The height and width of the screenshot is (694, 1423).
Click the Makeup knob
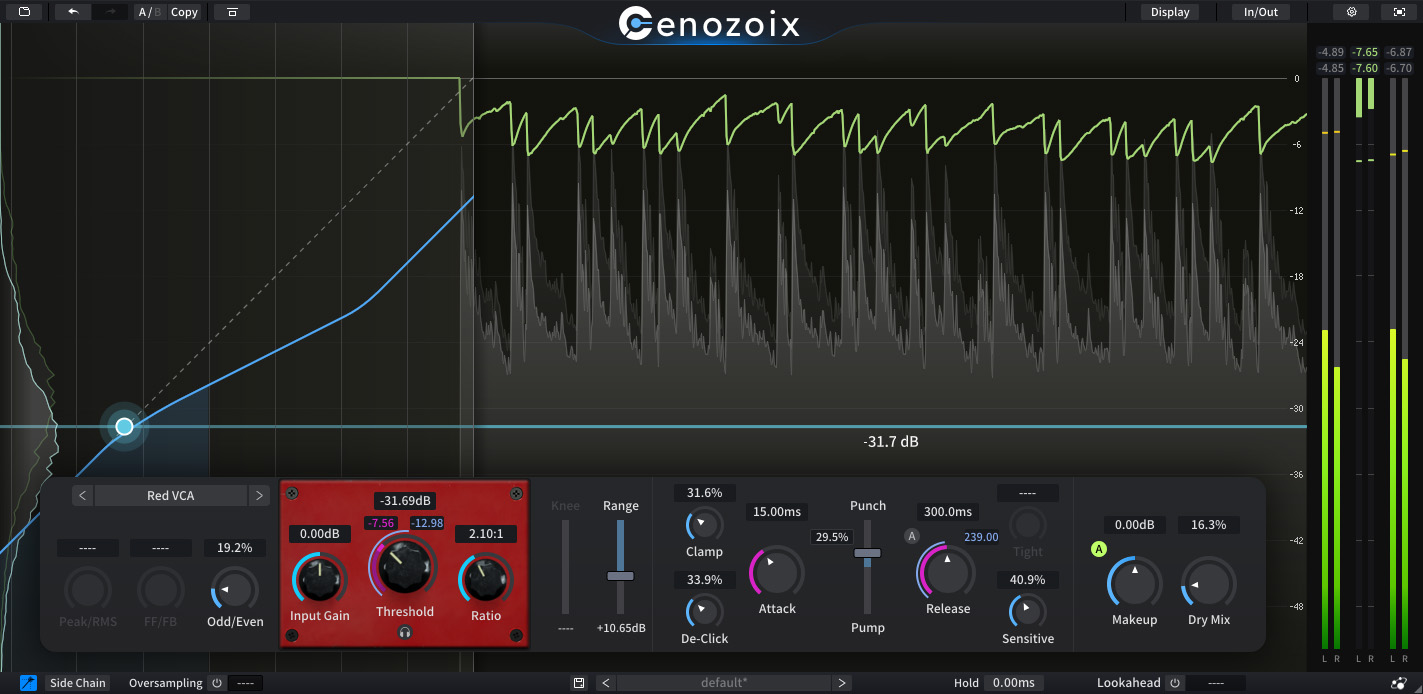(1135, 582)
